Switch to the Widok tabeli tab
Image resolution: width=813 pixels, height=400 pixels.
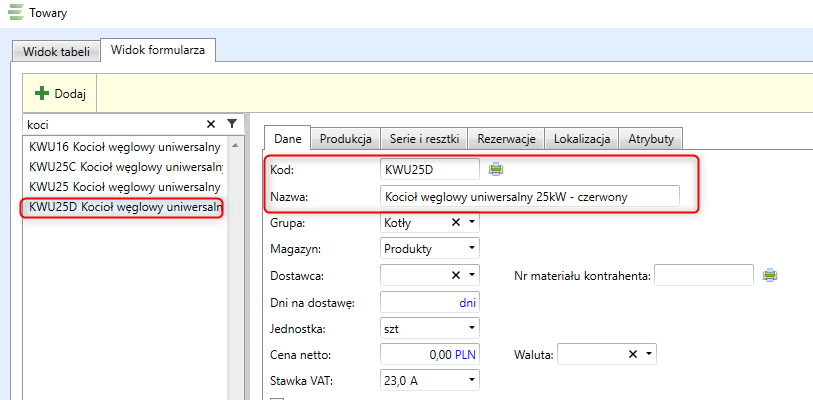pyautogui.click(x=56, y=50)
